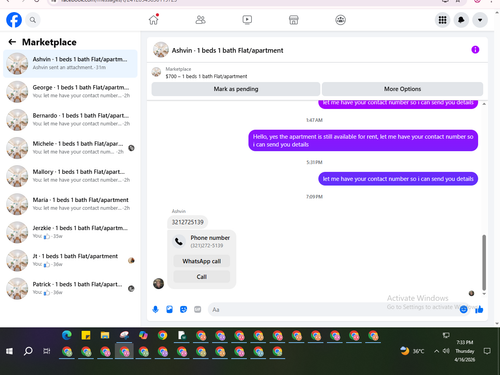Click Ashvin's avatar beside phone card
Viewport: 500px width, 375px height.
158,284
